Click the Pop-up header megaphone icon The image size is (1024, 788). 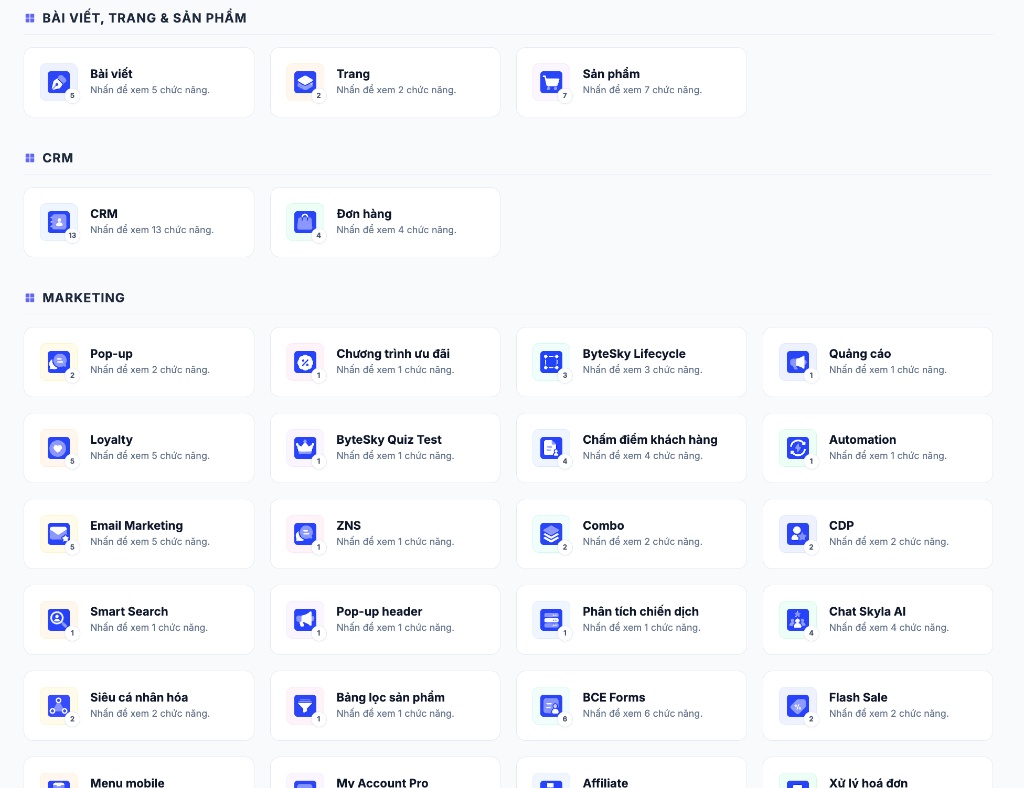(x=305, y=620)
